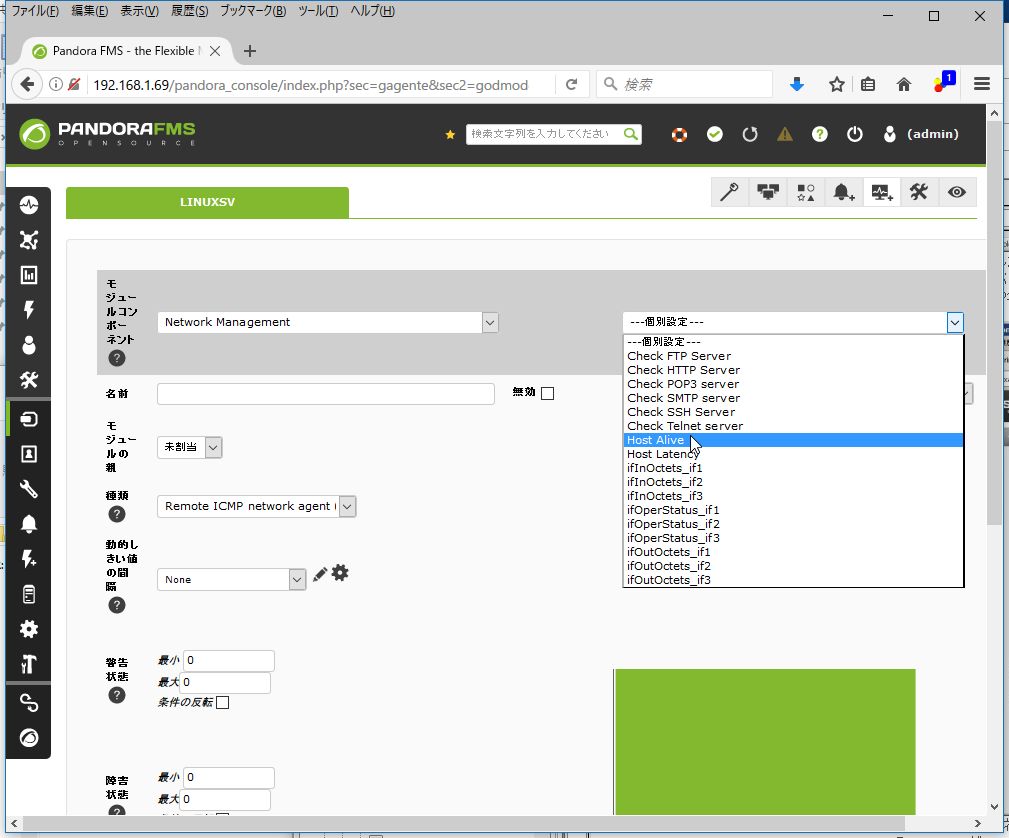Image resolution: width=1009 pixels, height=838 pixels.
Task: Toggle 条件の反転 checkbox under 警告状態
Action: [x=223, y=703]
